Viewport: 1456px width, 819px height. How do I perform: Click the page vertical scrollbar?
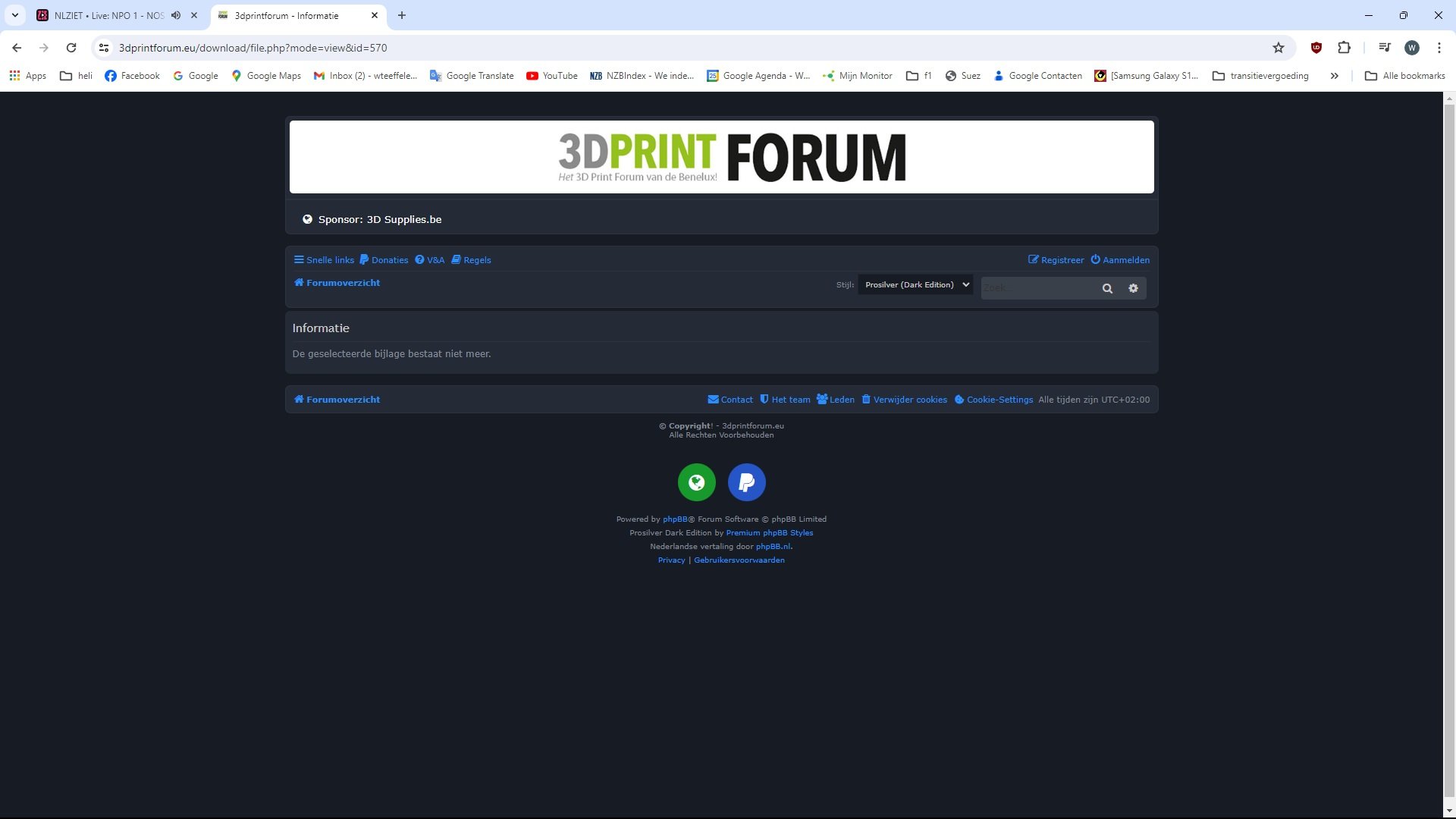point(1449,455)
